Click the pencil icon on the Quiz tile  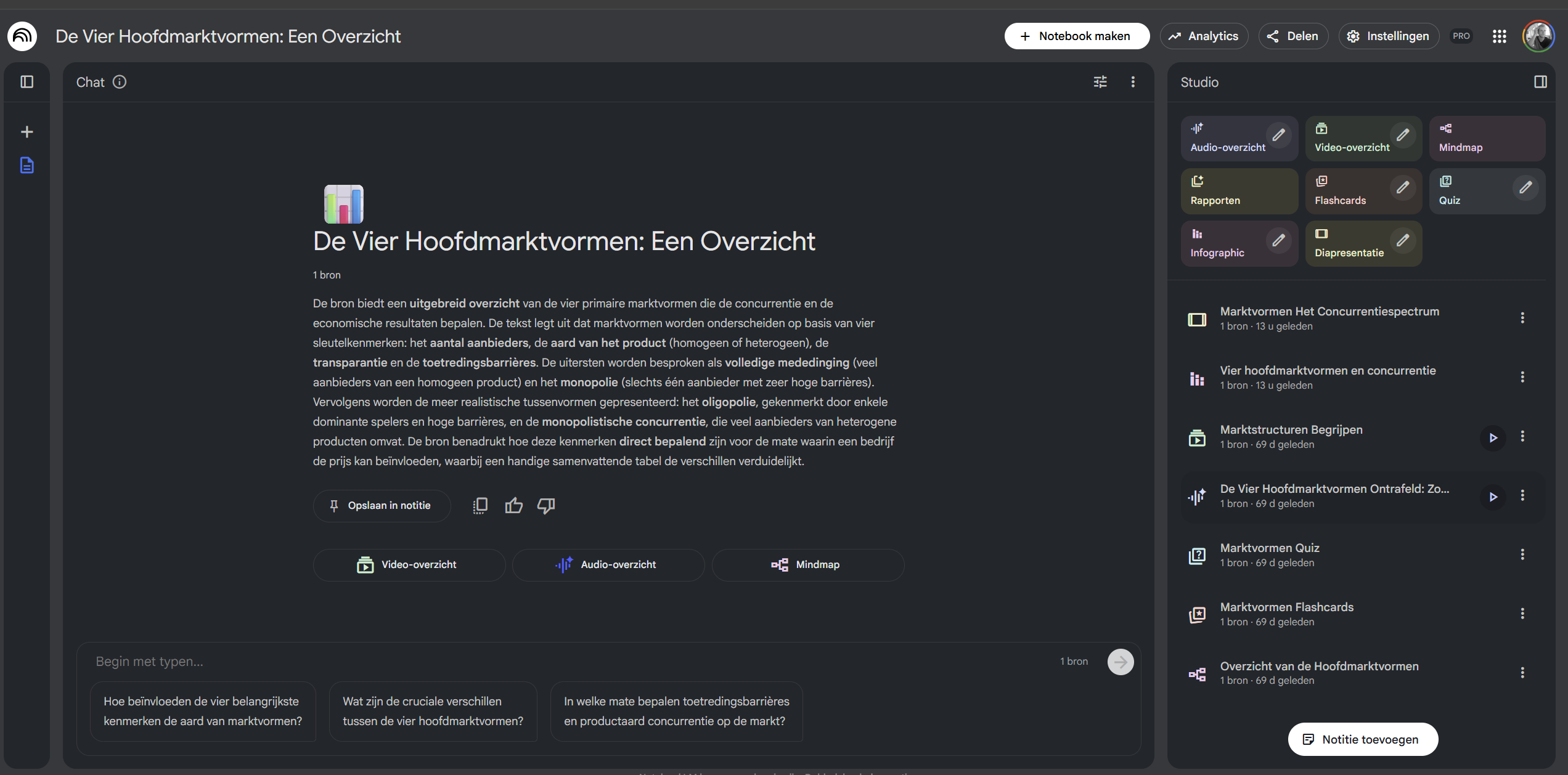point(1525,187)
